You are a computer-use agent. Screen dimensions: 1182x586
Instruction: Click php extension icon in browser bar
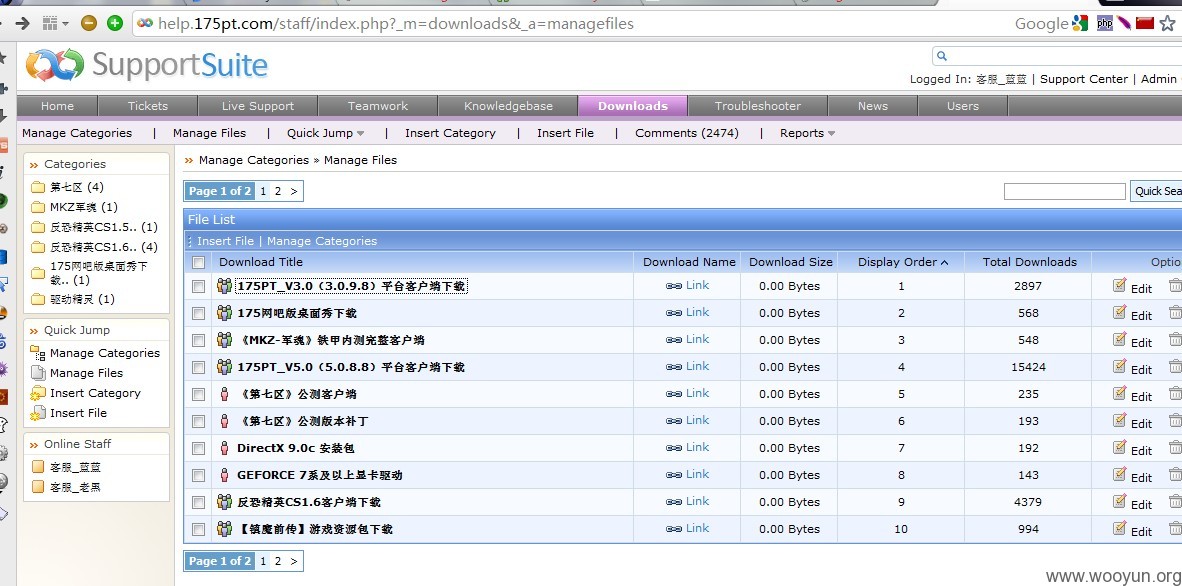coord(1105,23)
